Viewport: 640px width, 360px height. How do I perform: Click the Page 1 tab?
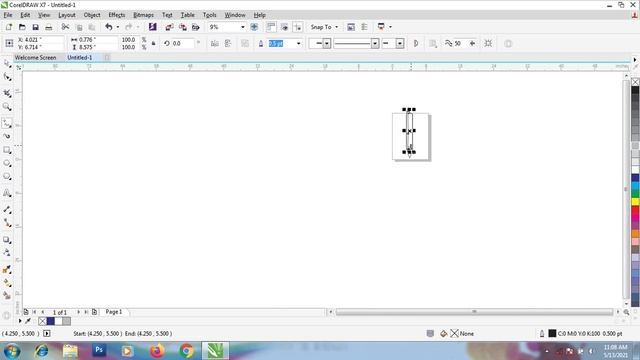point(113,312)
